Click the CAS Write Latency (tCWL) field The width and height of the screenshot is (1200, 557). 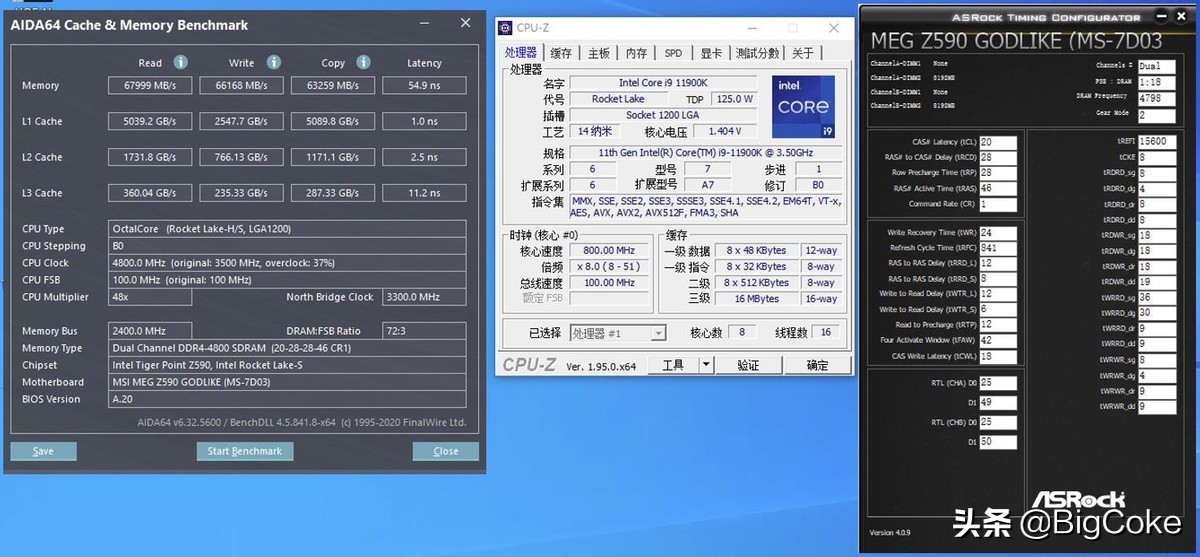(x=998, y=356)
